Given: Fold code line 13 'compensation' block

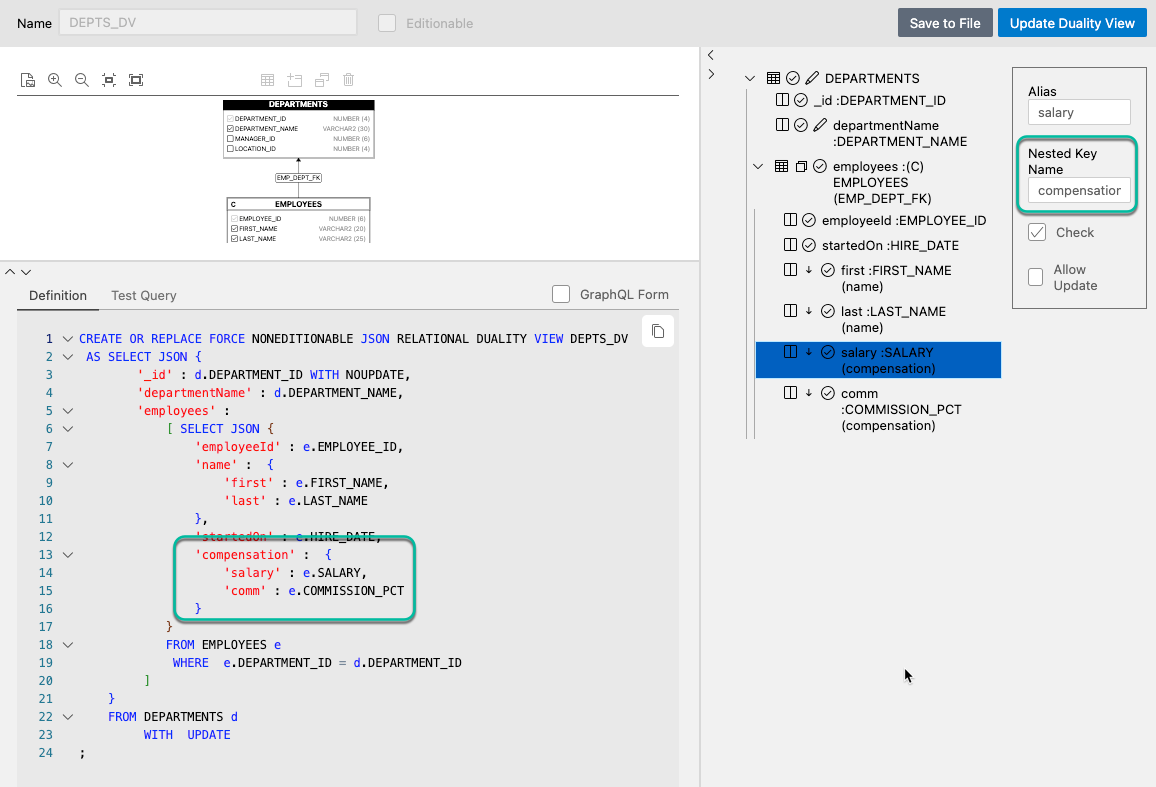Looking at the screenshot, I should [x=68, y=555].
